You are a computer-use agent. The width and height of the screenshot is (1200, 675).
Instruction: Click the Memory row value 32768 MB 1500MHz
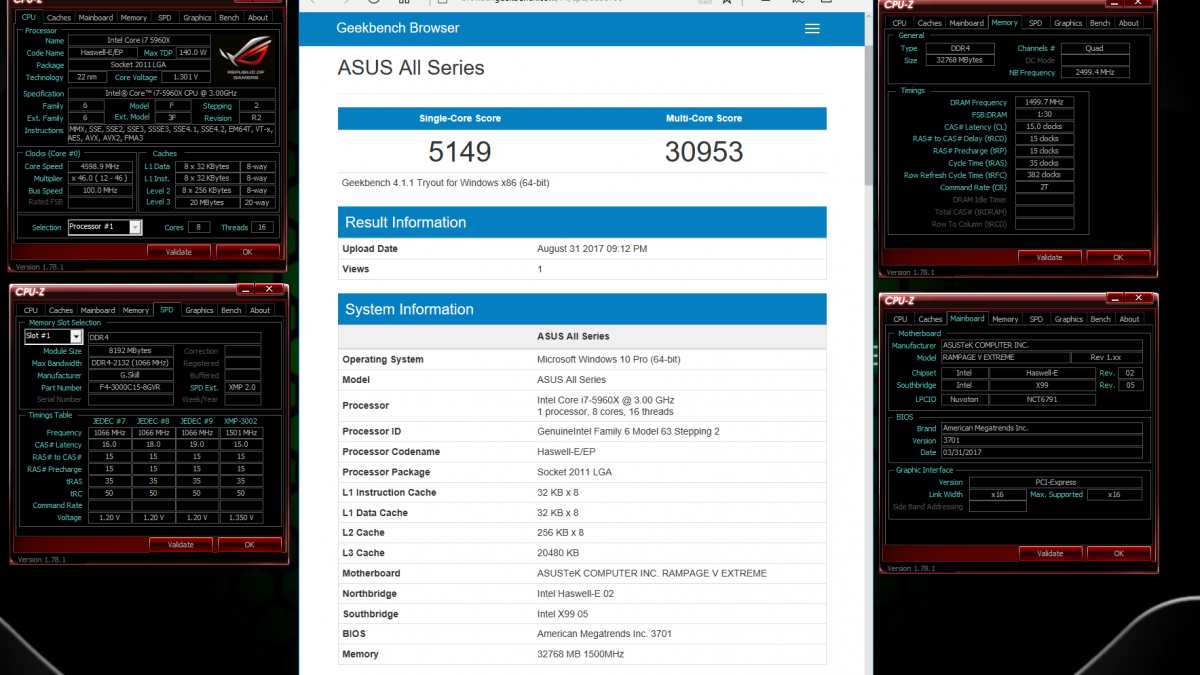click(581, 654)
